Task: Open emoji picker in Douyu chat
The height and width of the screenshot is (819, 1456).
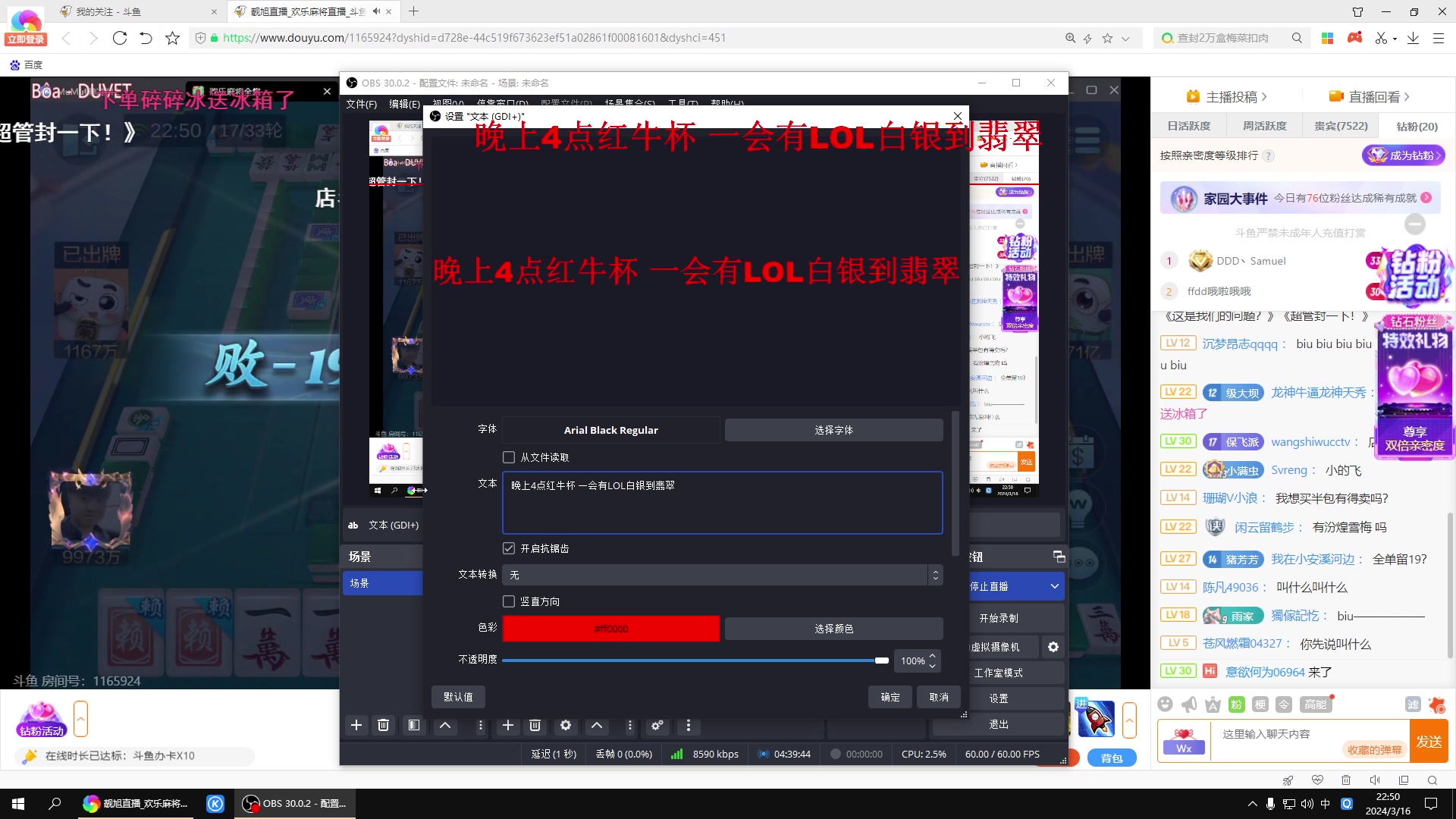Action: click(1166, 704)
